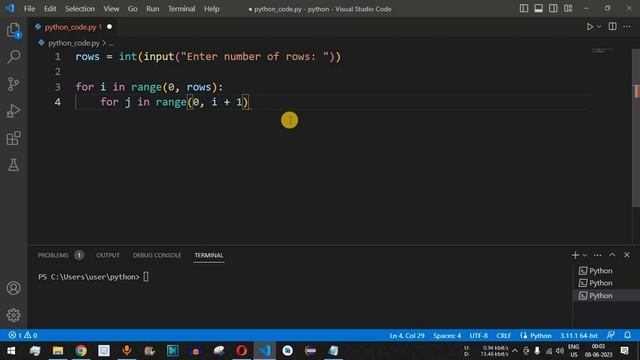Image resolution: width=640 pixels, height=360 pixels.
Task: Select the second Python terminal entry
Action: click(607, 283)
